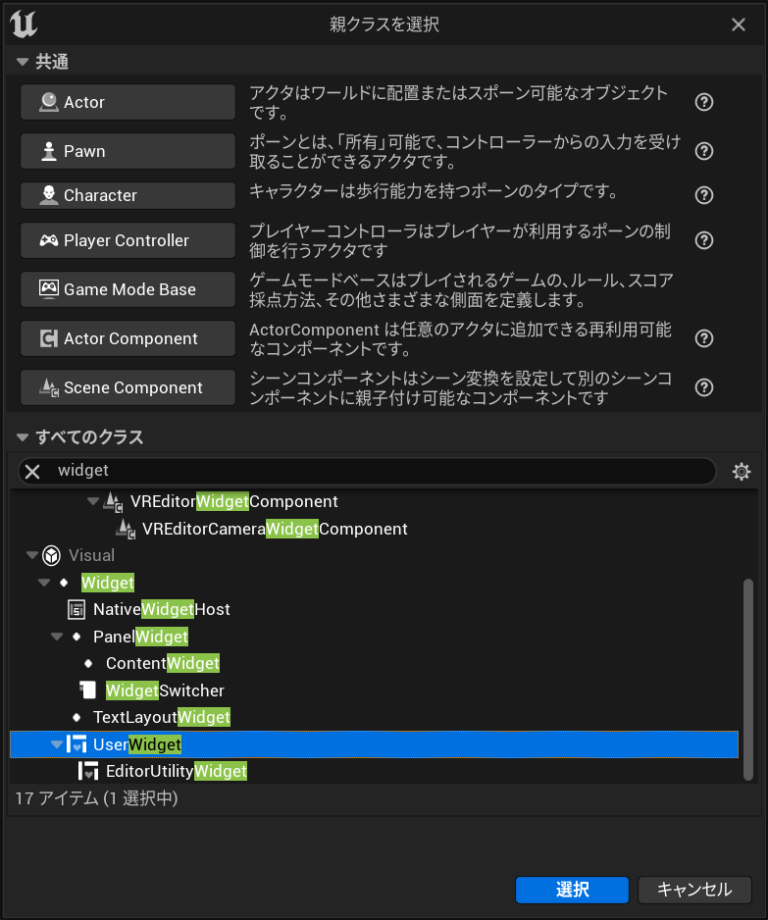Open help for the Pawn class
This screenshot has width=768, height=920.
pos(704,151)
